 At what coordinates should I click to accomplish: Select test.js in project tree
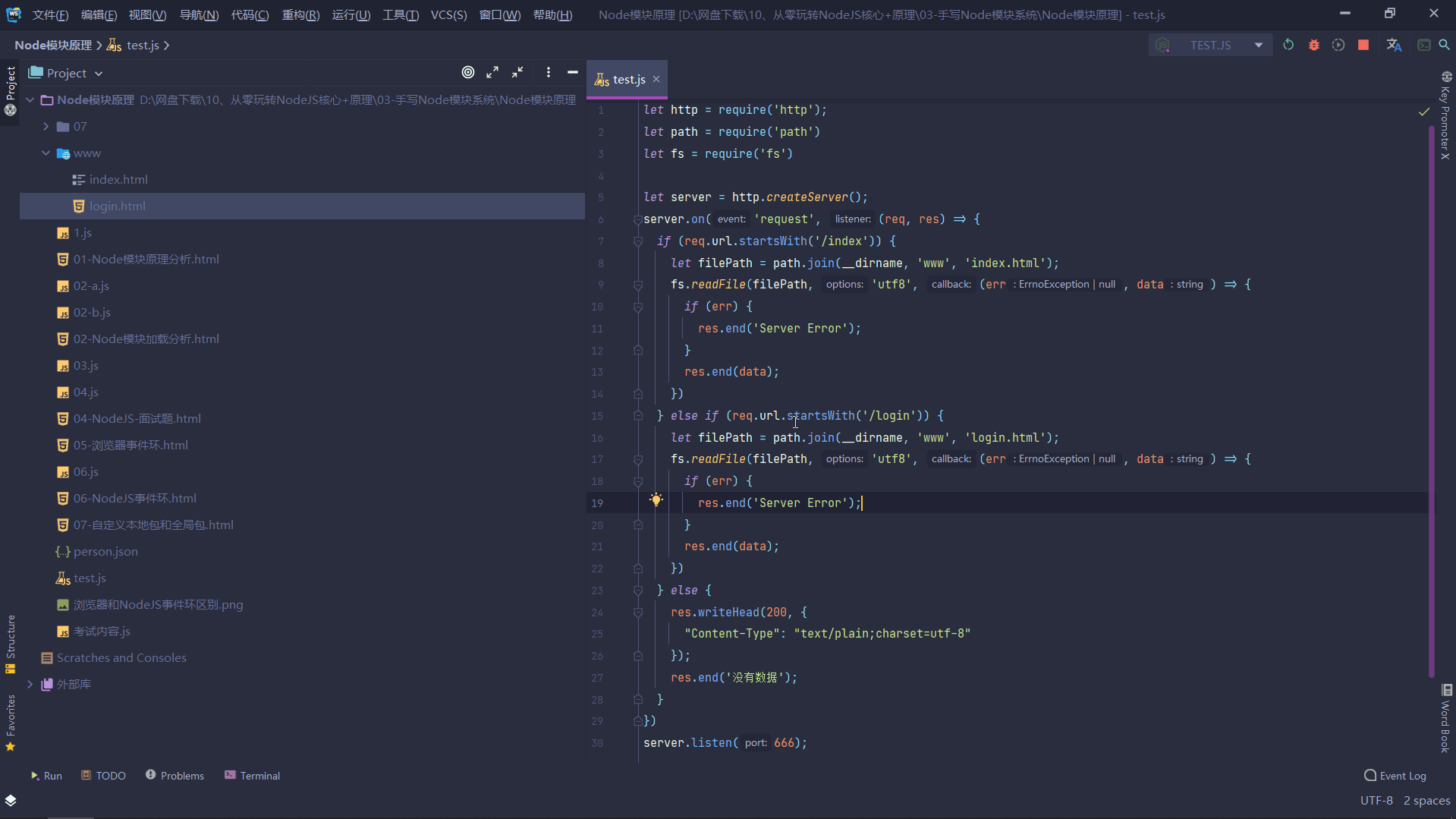(x=90, y=578)
